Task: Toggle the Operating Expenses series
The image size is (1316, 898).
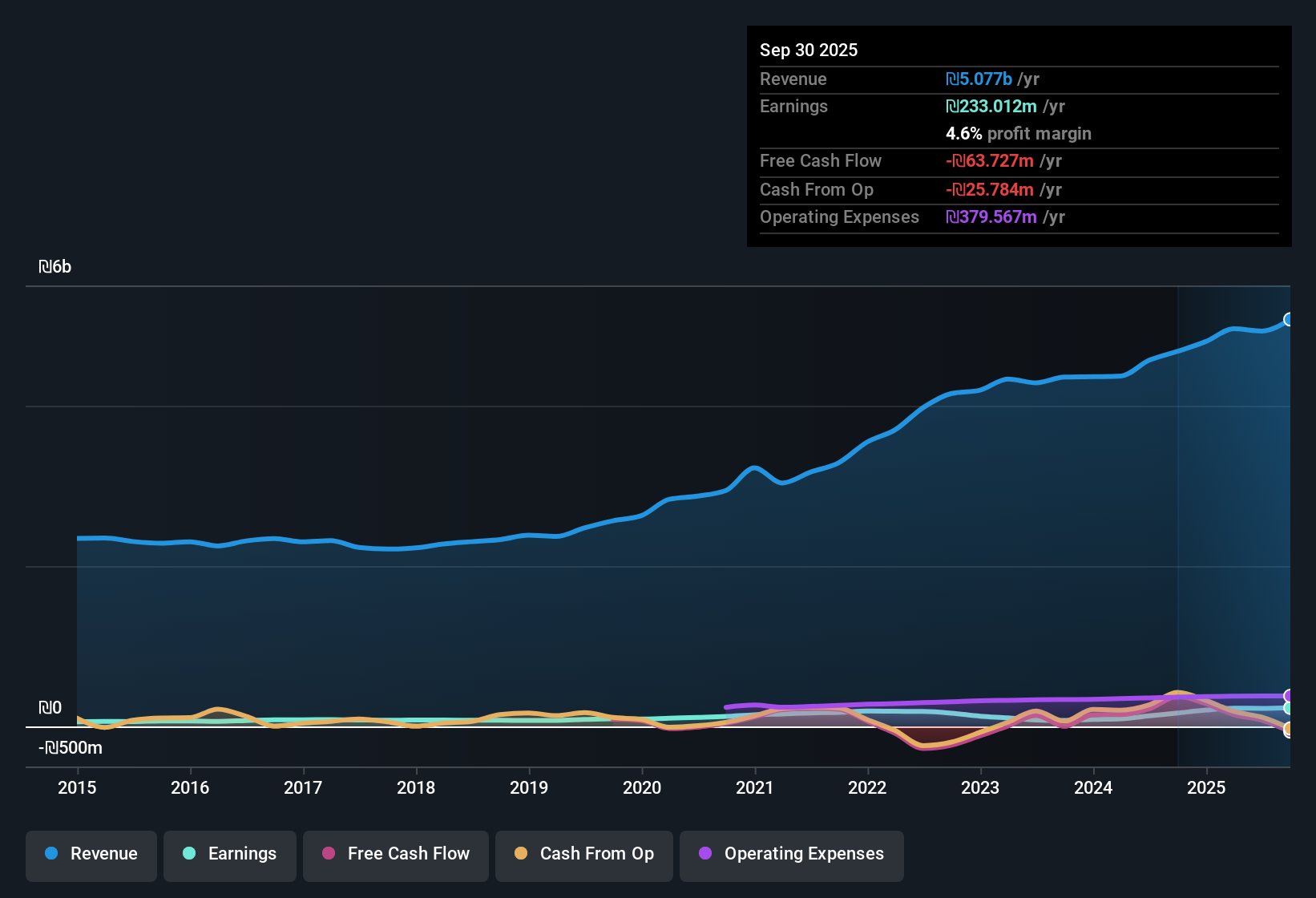Action: tap(791, 854)
